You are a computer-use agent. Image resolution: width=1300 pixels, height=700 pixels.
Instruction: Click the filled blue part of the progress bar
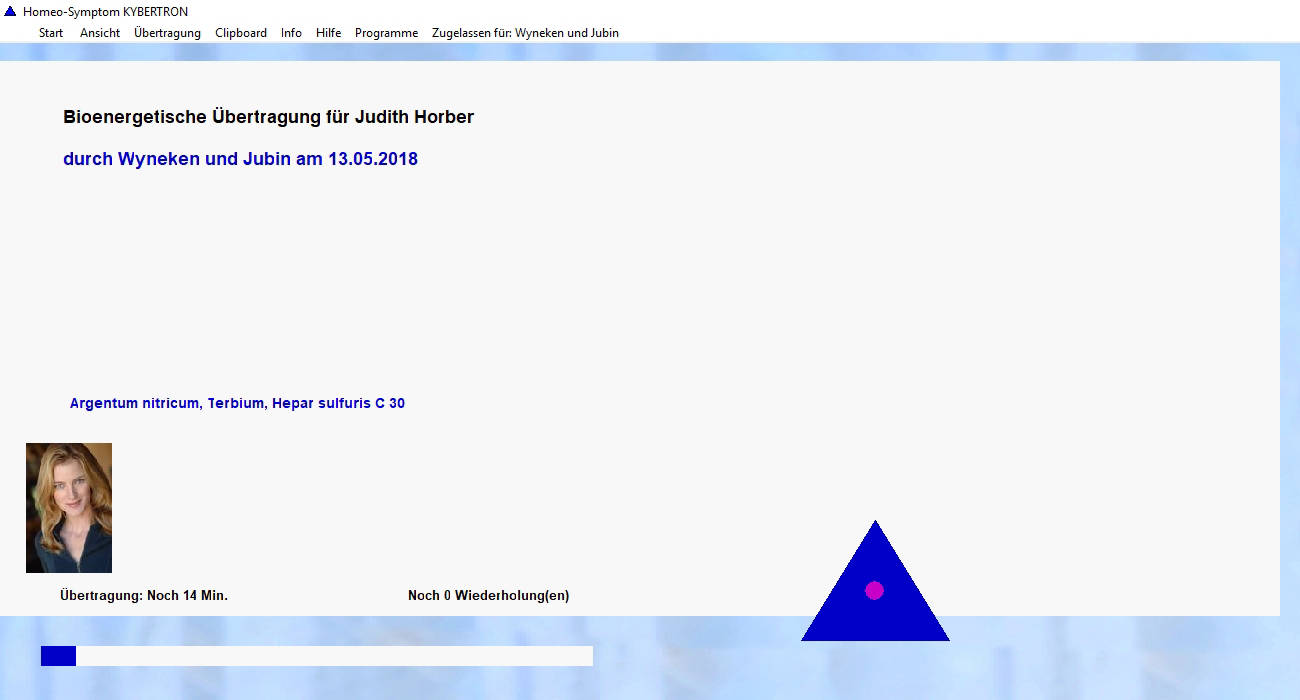pyautogui.click(x=58, y=656)
